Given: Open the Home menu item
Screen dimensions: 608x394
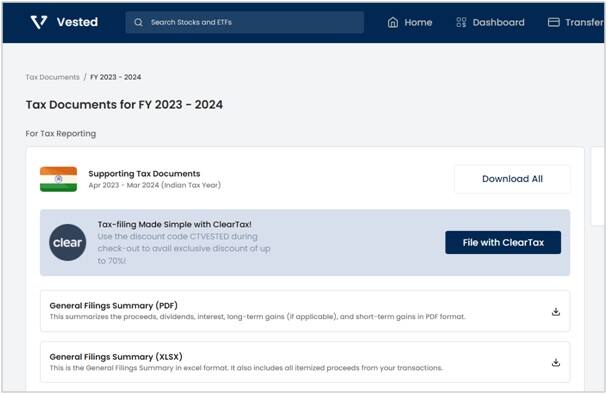Looking at the screenshot, I should click(409, 22).
